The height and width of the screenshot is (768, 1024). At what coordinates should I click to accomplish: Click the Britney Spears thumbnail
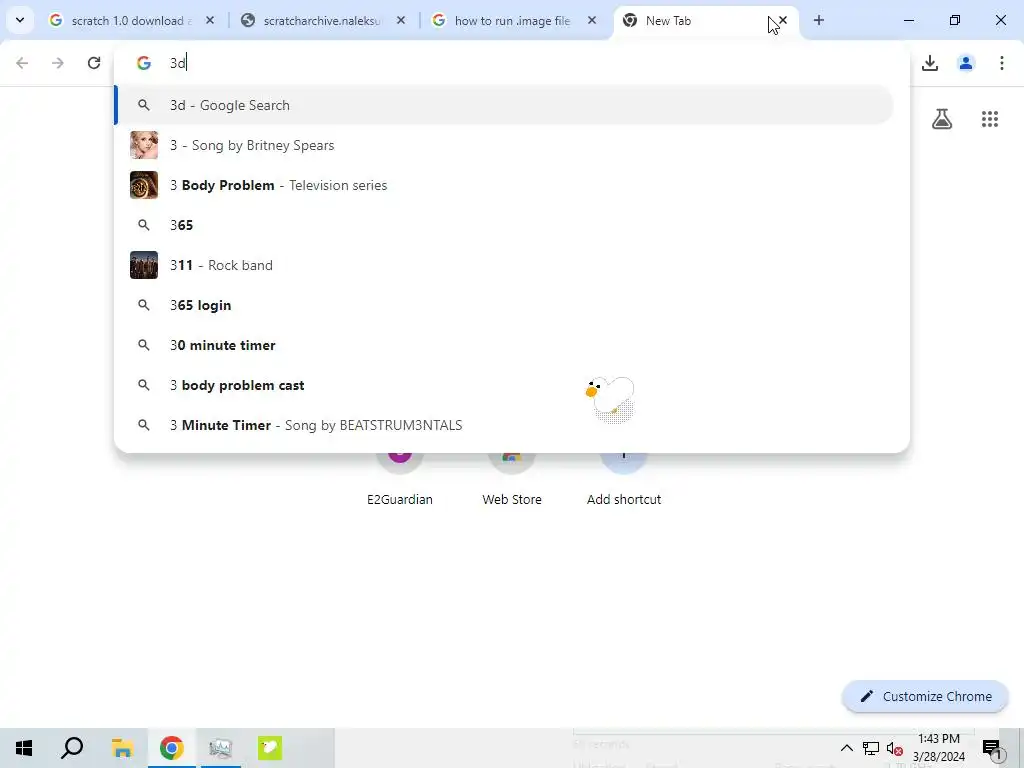[x=144, y=145]
